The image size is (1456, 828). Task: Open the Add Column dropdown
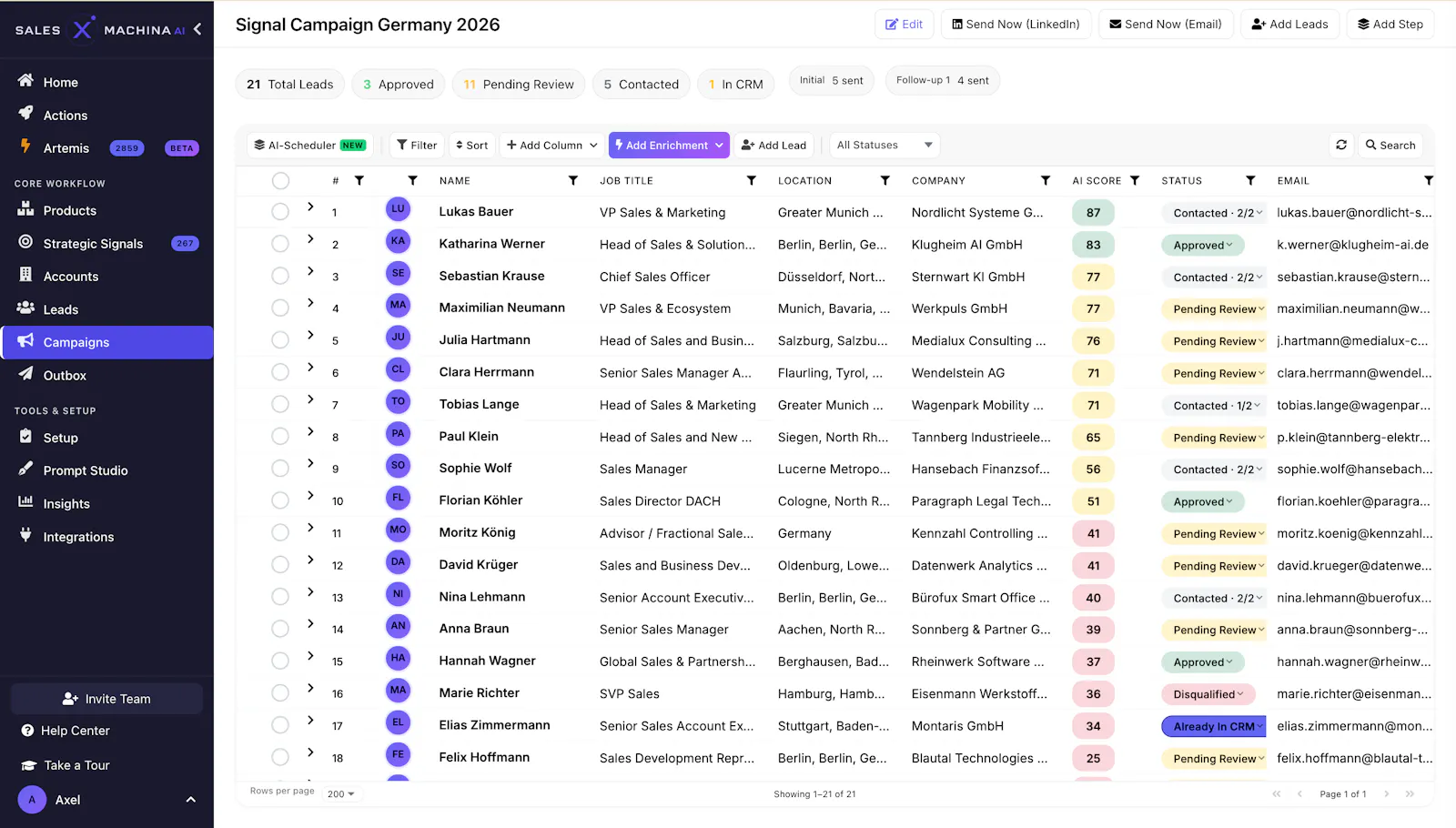[552, 145]
